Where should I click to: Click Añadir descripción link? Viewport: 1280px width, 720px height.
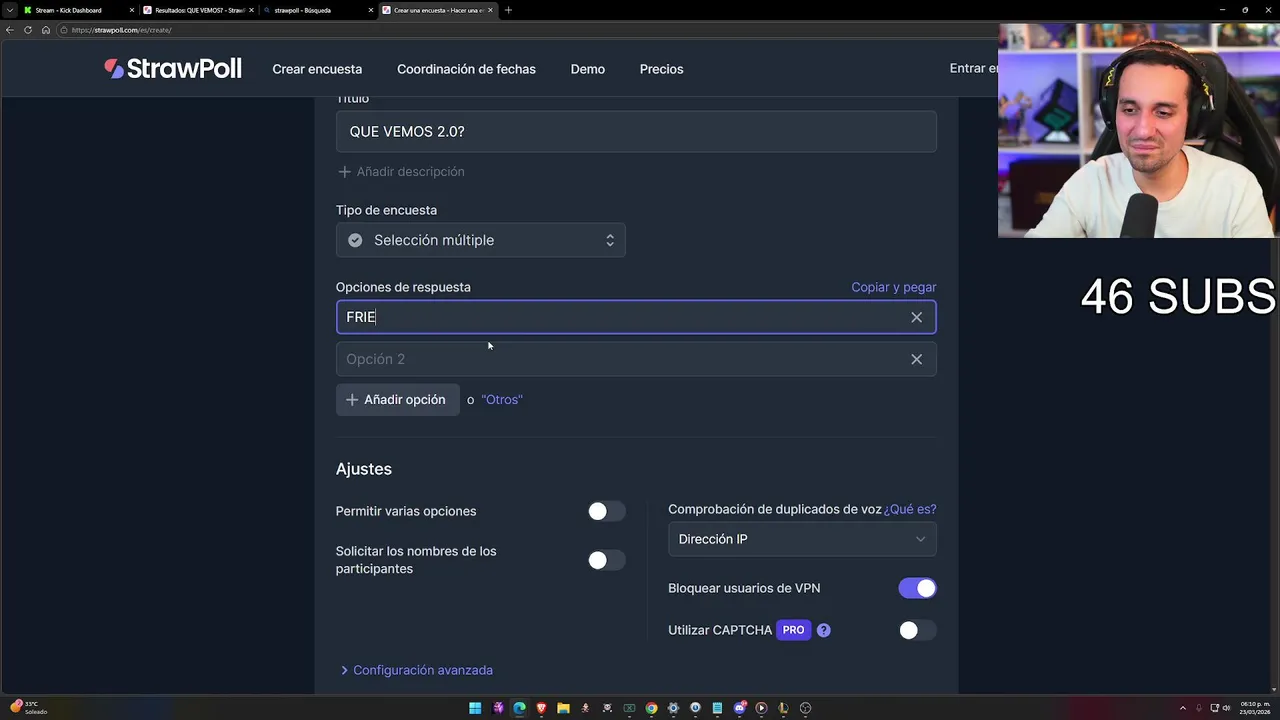pos(401,172)
